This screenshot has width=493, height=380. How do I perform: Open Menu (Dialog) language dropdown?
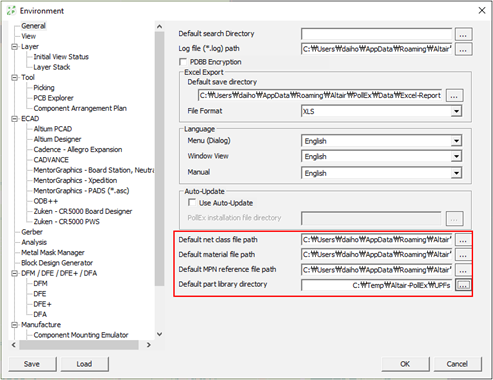(456, 141)
